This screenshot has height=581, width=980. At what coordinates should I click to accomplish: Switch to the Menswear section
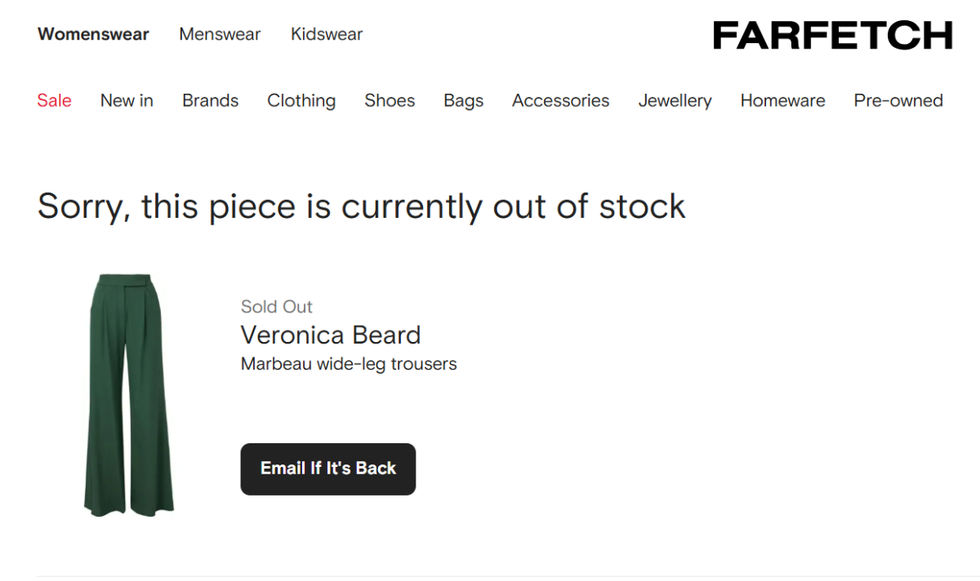pyautogui.click(x=219, y=34)
